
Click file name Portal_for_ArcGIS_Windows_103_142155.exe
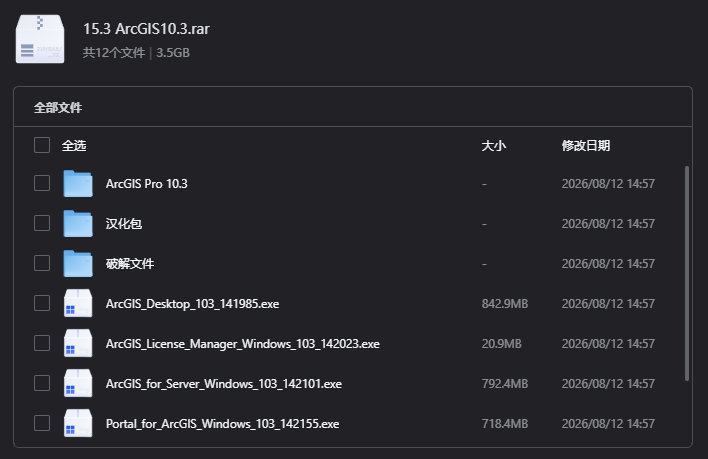click(x=222, y=424)
